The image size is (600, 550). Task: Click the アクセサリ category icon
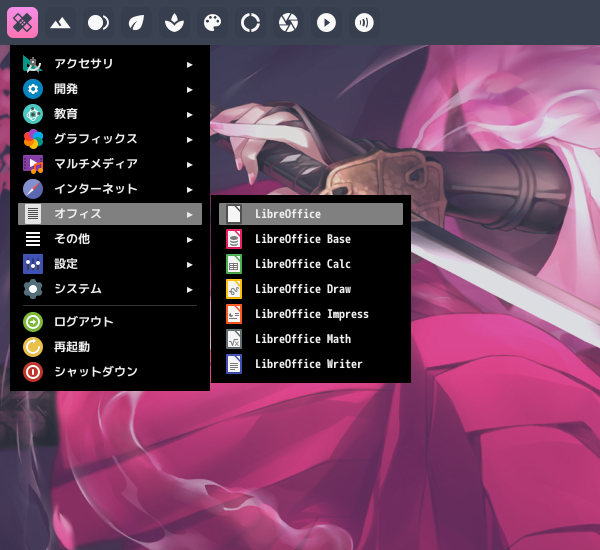pos(33,64)
